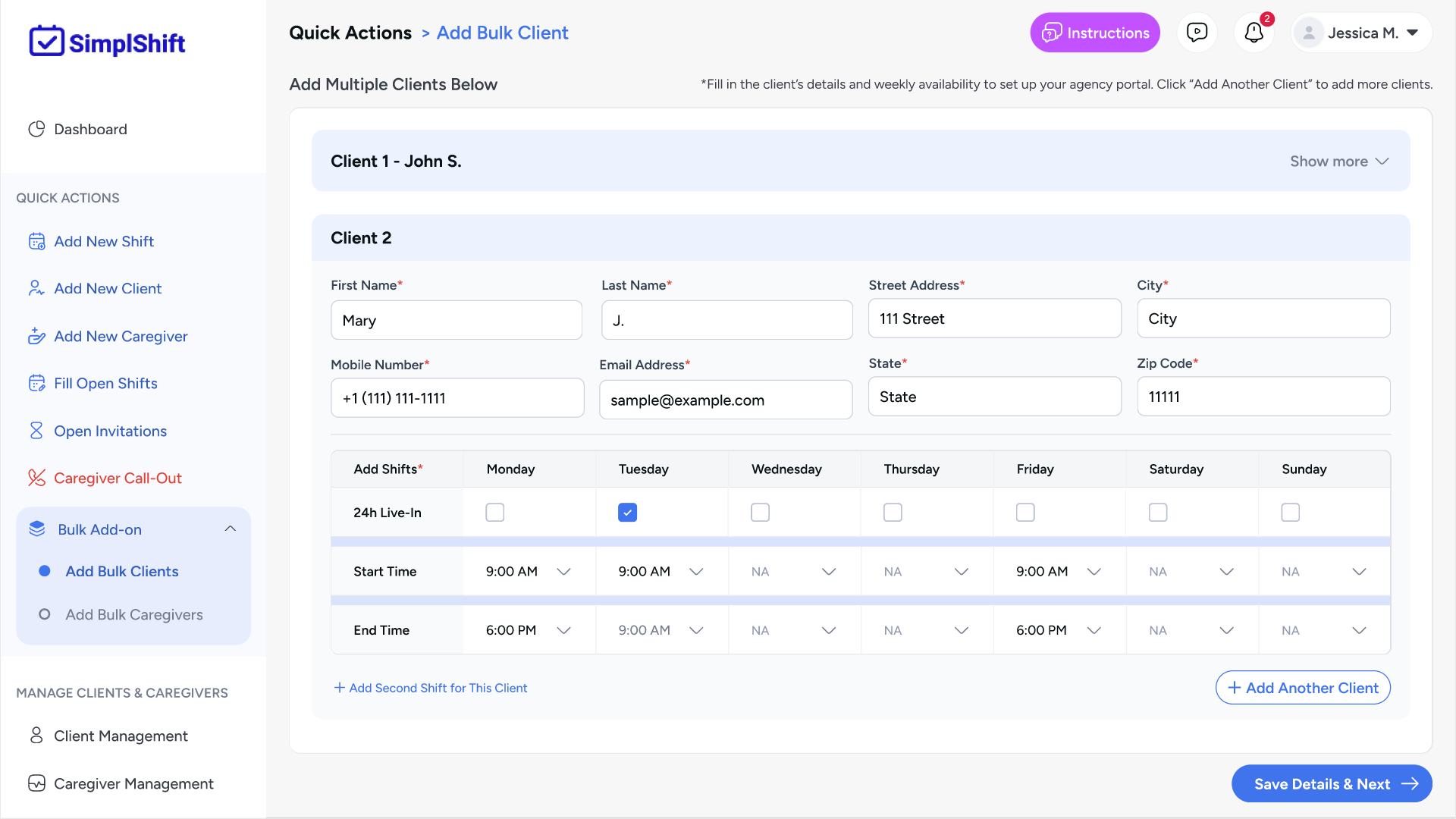
Task: Uncheck the Tuesday 24h Live-In checkbox
Action: click(627, 512)
